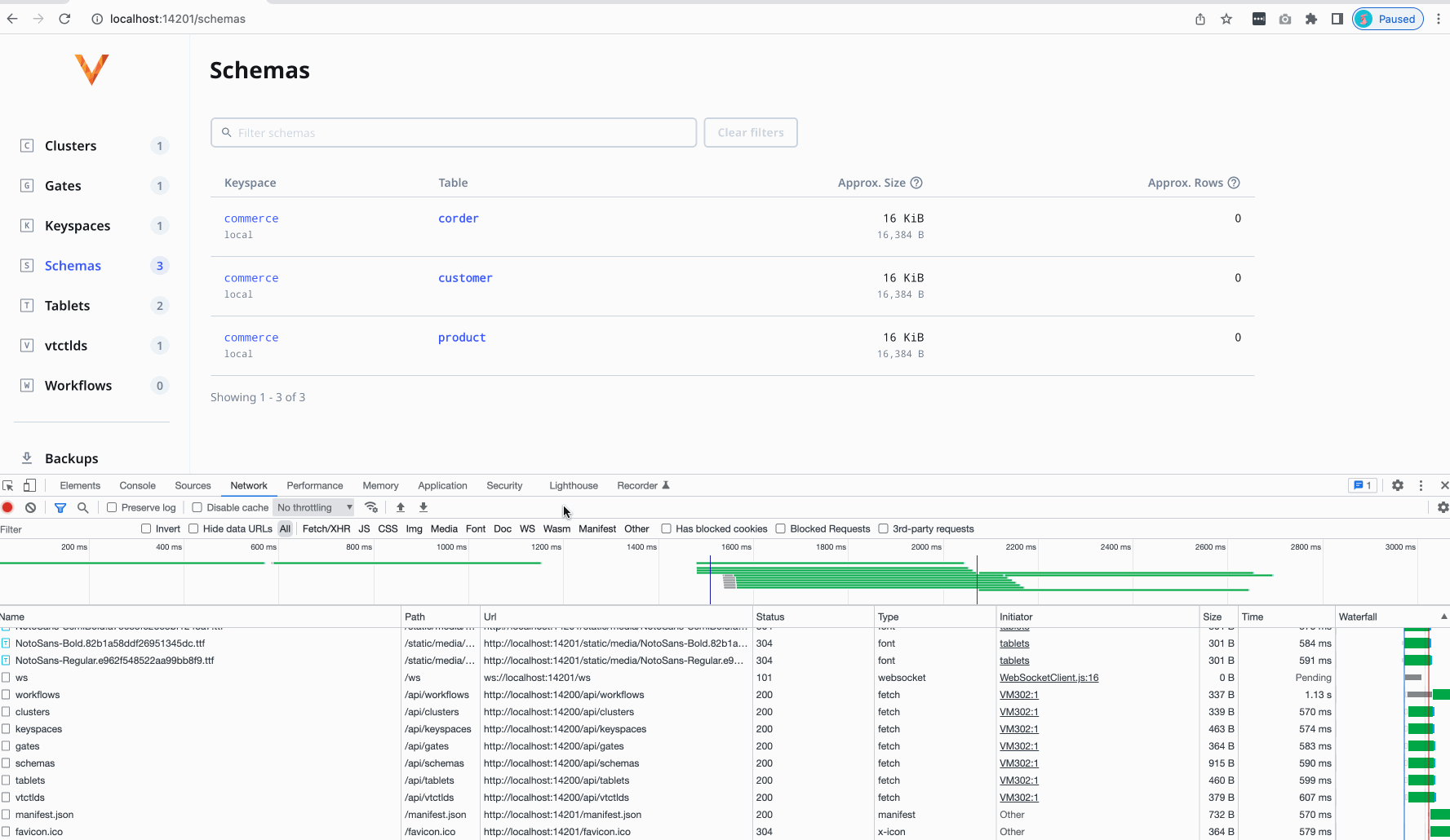Enable the Preserve log checkbox

coord(113,507)
